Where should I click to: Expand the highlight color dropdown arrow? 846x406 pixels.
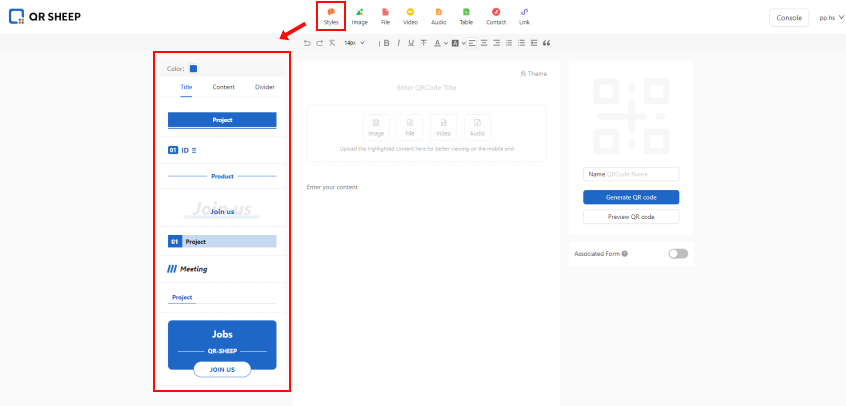click(463, 43)
